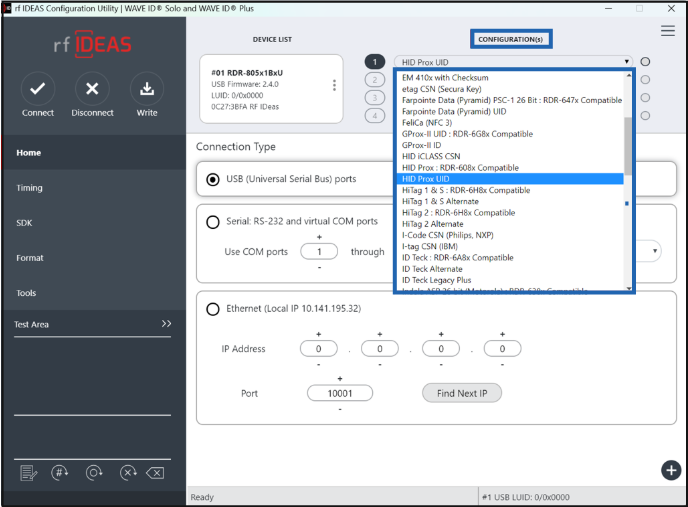Screen dimensions: 688x507
Task: Open the Format sidebar page
Action: 94,258
